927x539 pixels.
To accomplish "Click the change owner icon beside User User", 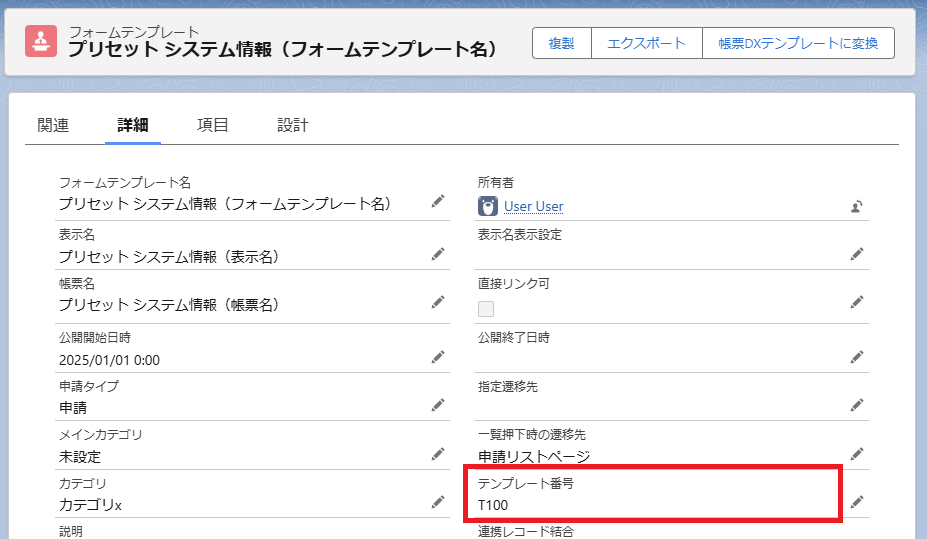I will [x=856, y=207].
